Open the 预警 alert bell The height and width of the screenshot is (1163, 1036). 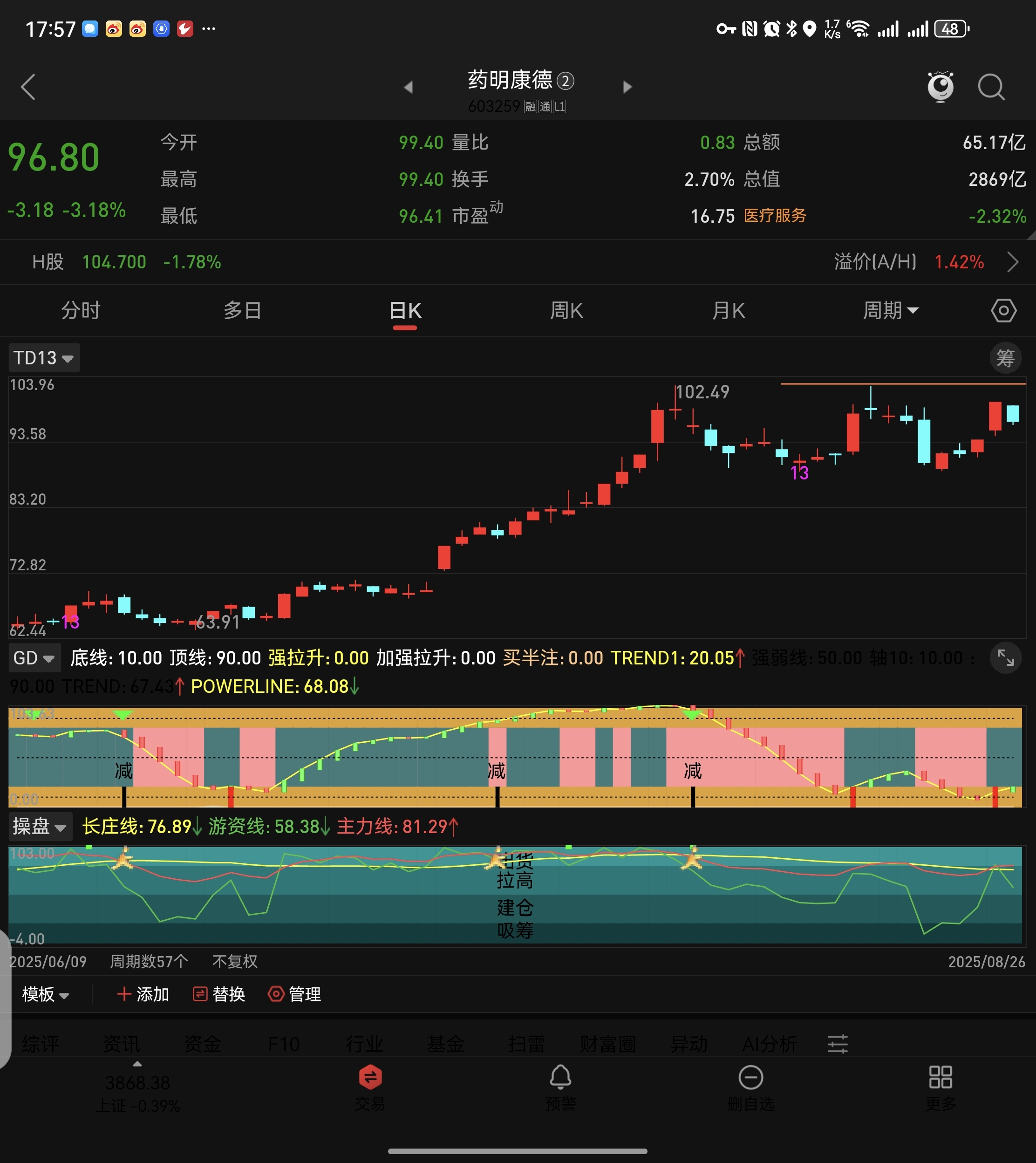pyautogui.click(x=560, y=1088)
